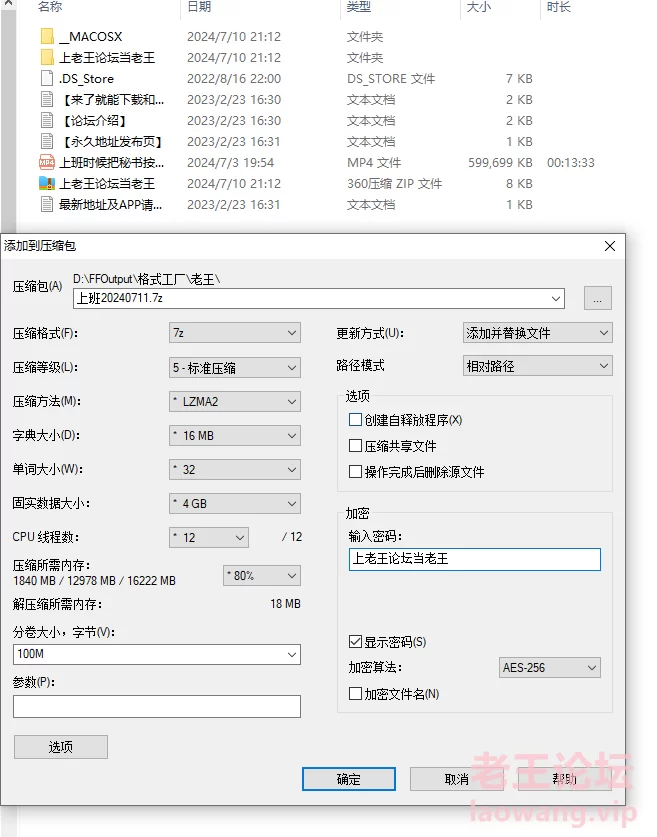Click the 8 KB size cell
The width and height of the screenshot is (657, 837).
tap(519, 183)
